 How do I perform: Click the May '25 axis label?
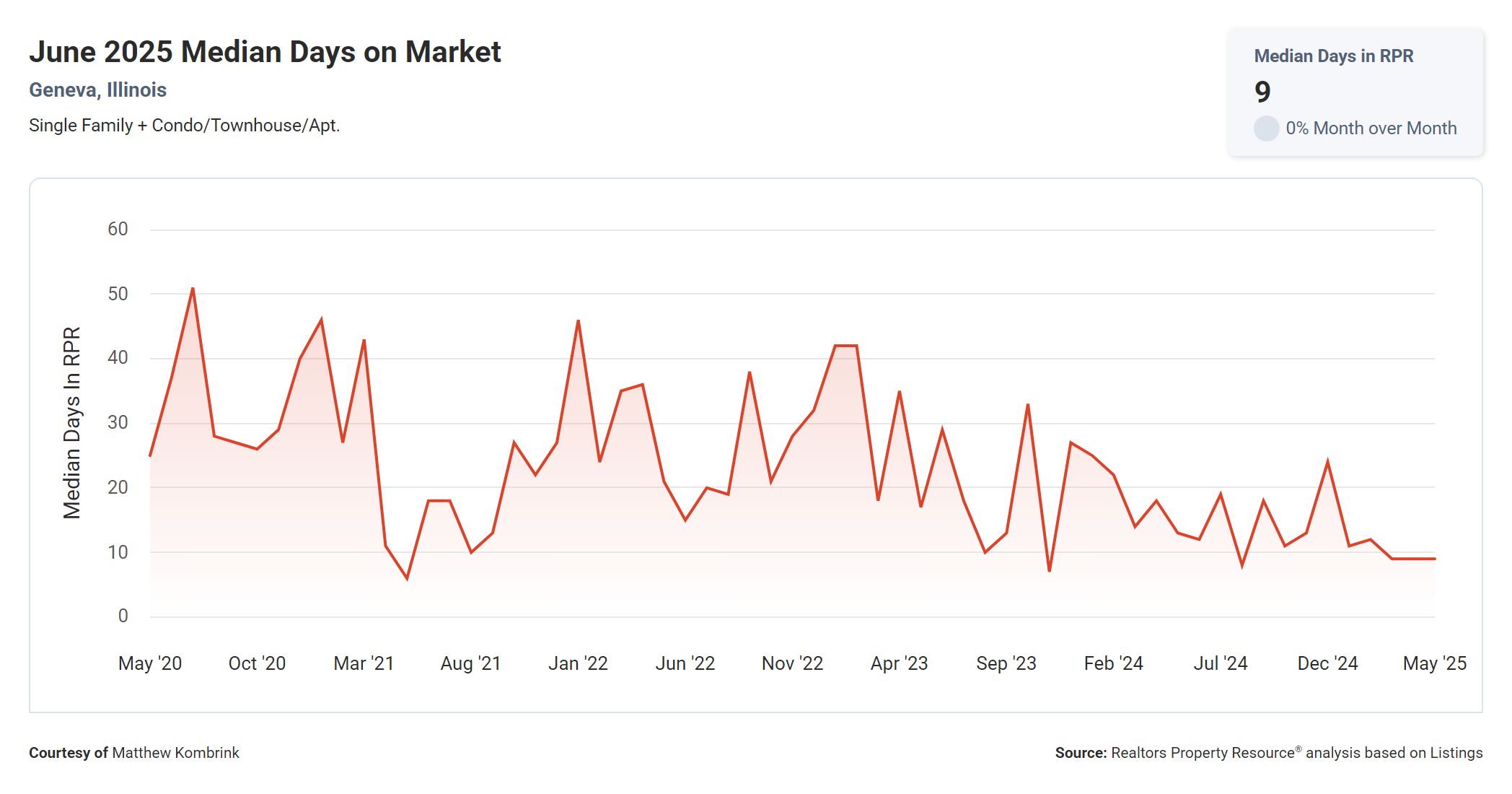tap(1434, 663)
